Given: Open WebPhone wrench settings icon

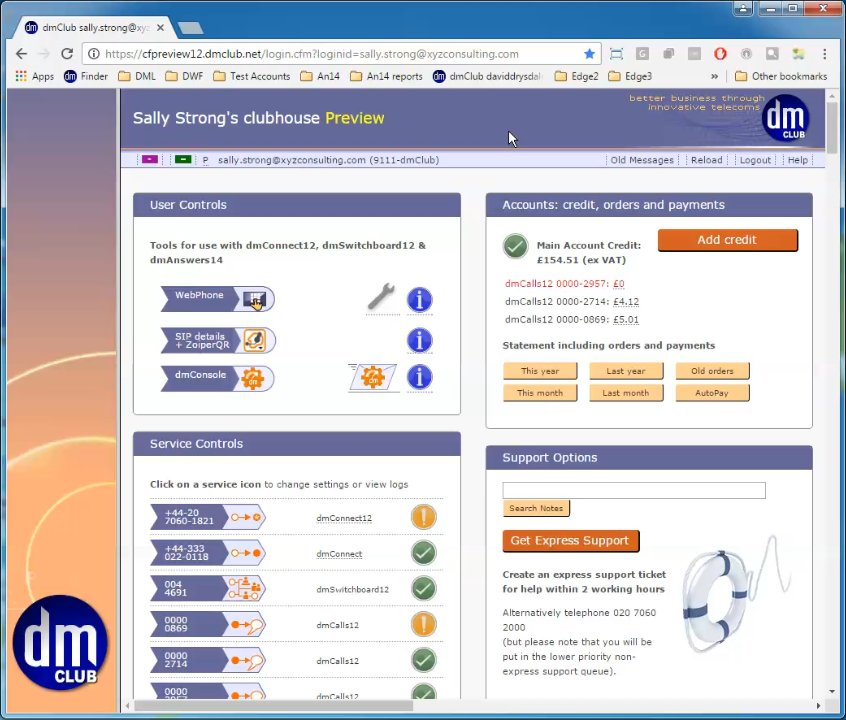Looking at the screenshot, I should [x=381, y=298].
